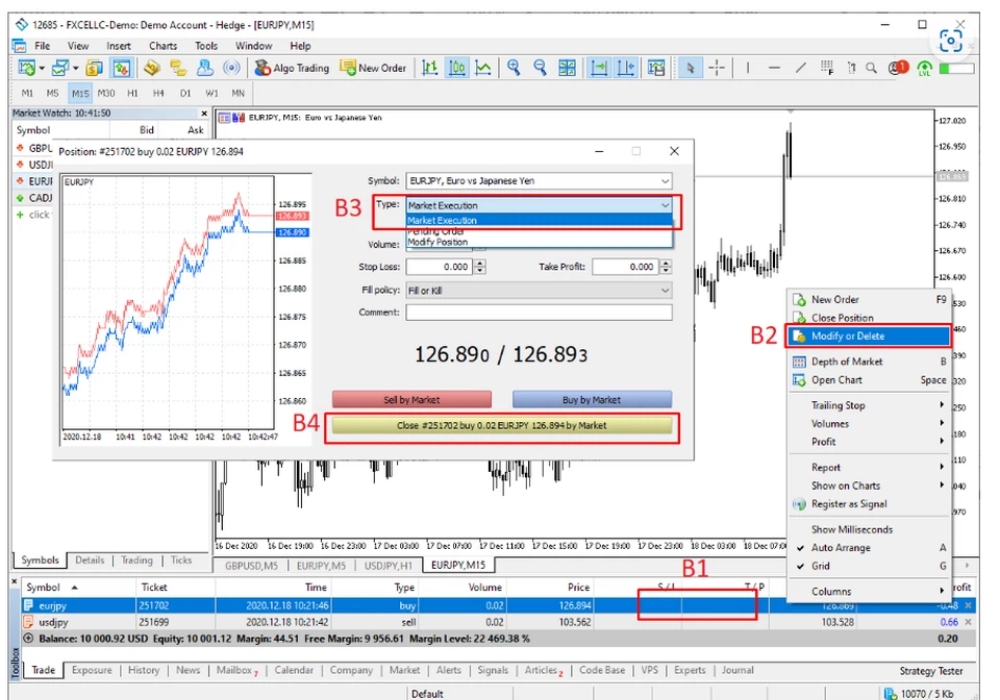Expand the Type dropdown in order dialog
The height and width of the screenshot is (700, 1000).
click(665, 205)
